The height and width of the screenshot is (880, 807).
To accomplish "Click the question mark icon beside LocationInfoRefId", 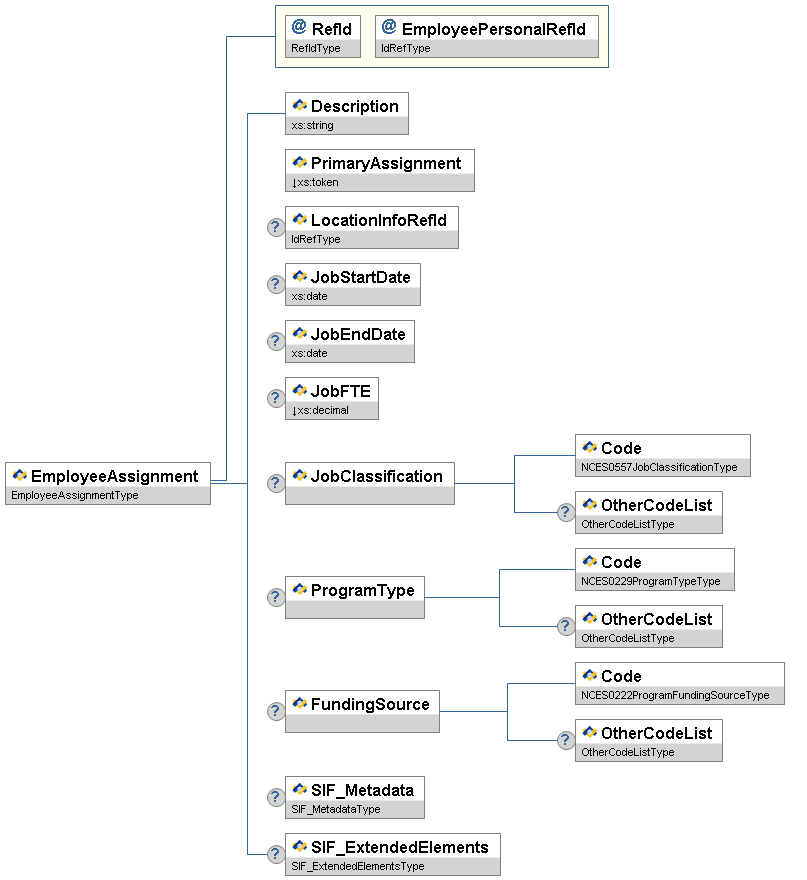I will click(276, 227).
